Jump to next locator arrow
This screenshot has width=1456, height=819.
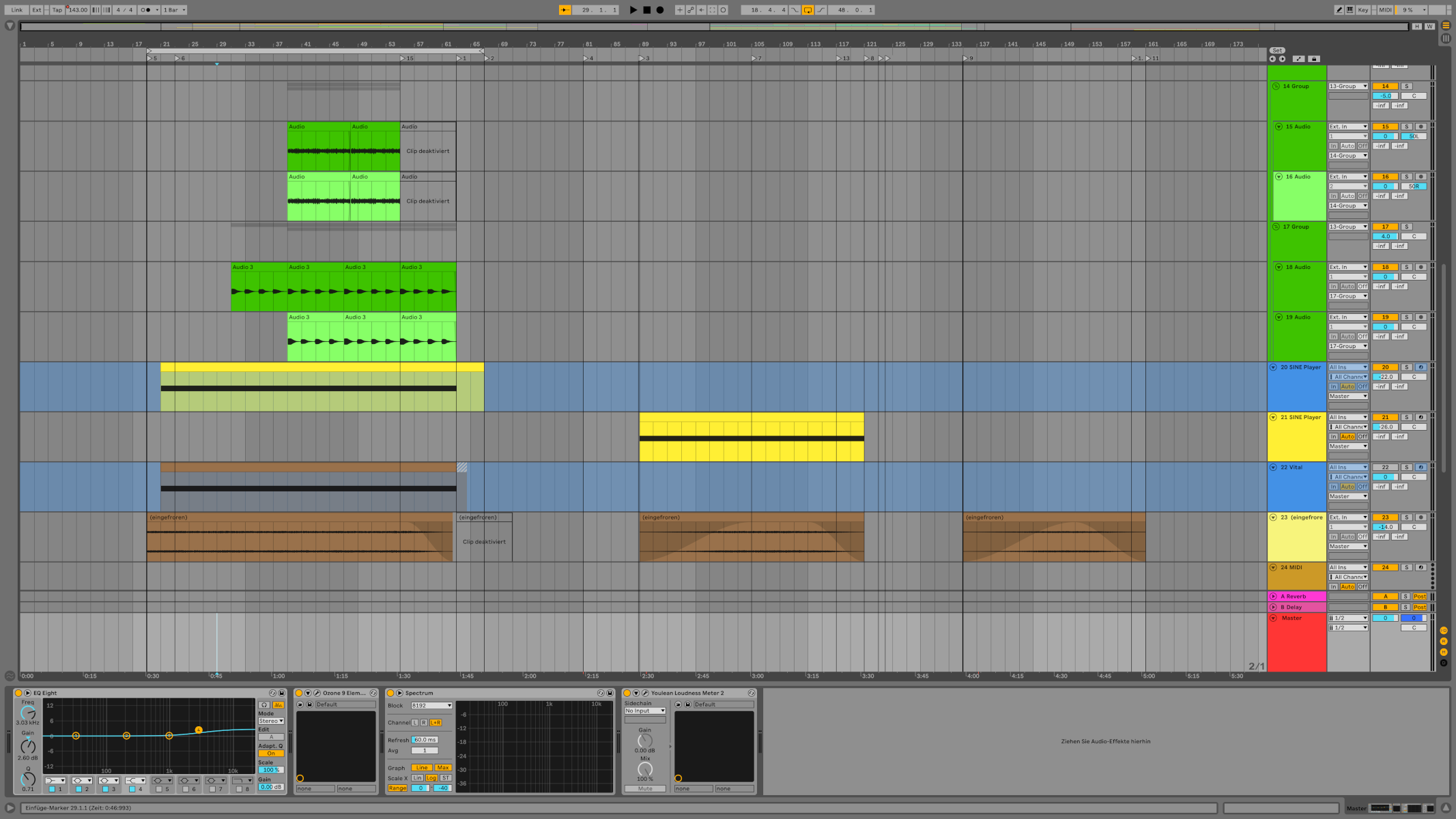pos(1282,59)
